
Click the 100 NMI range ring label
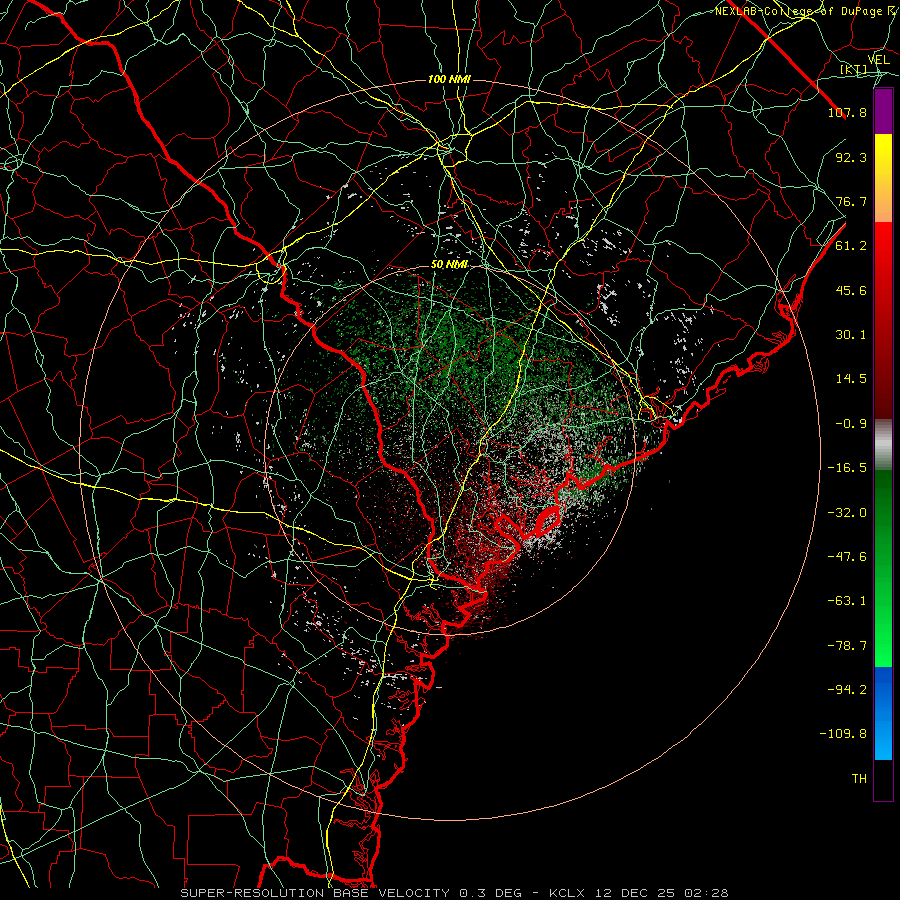pos(449,79)
